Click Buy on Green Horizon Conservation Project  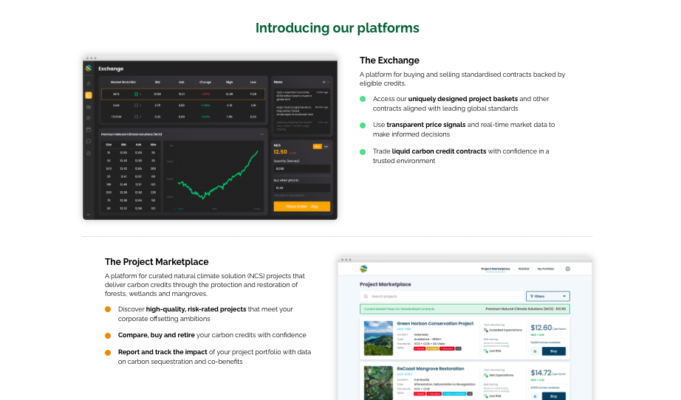click(554, 351)
